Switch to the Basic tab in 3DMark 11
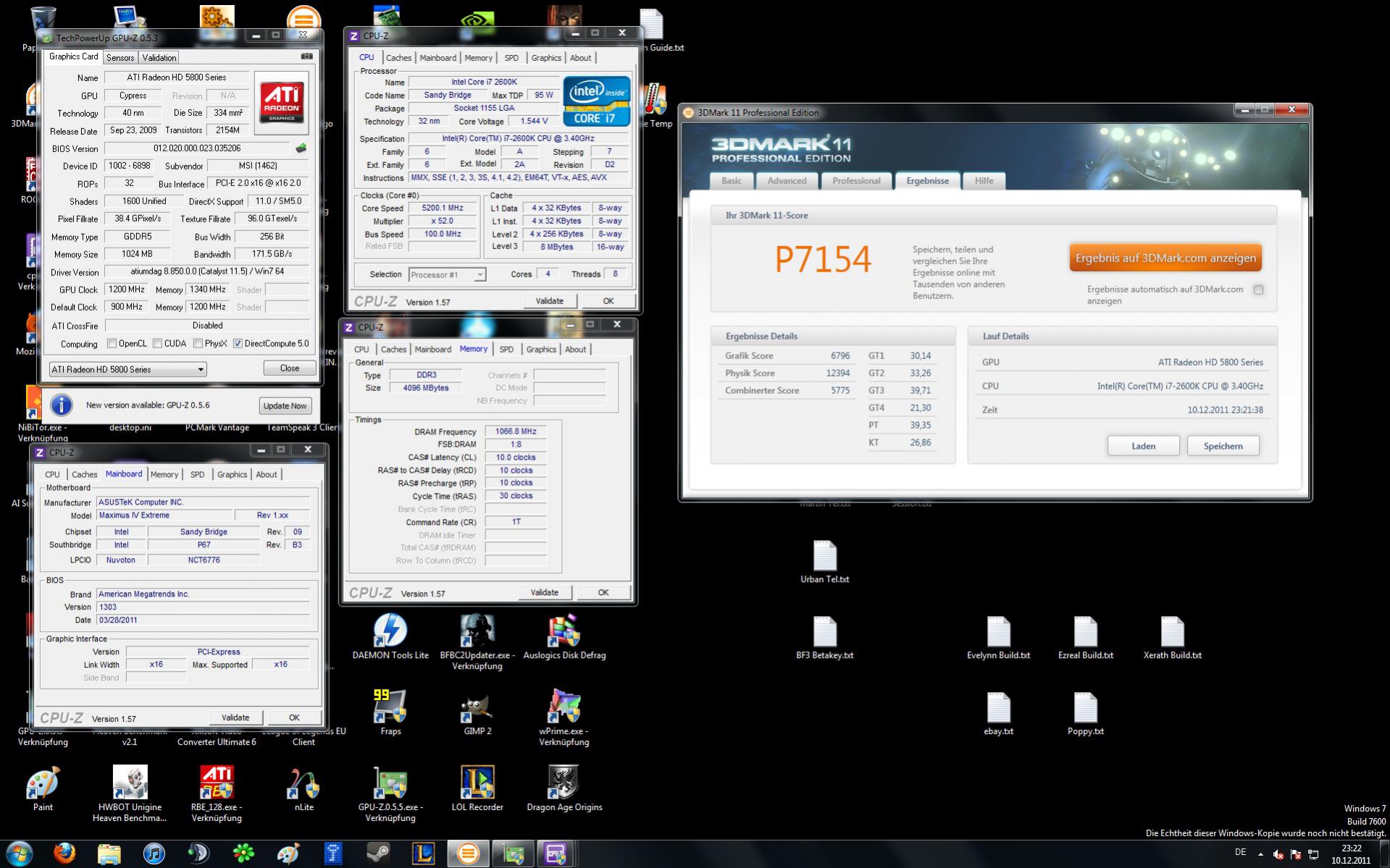Viewport: 1390px width, 868px height. 732,181
